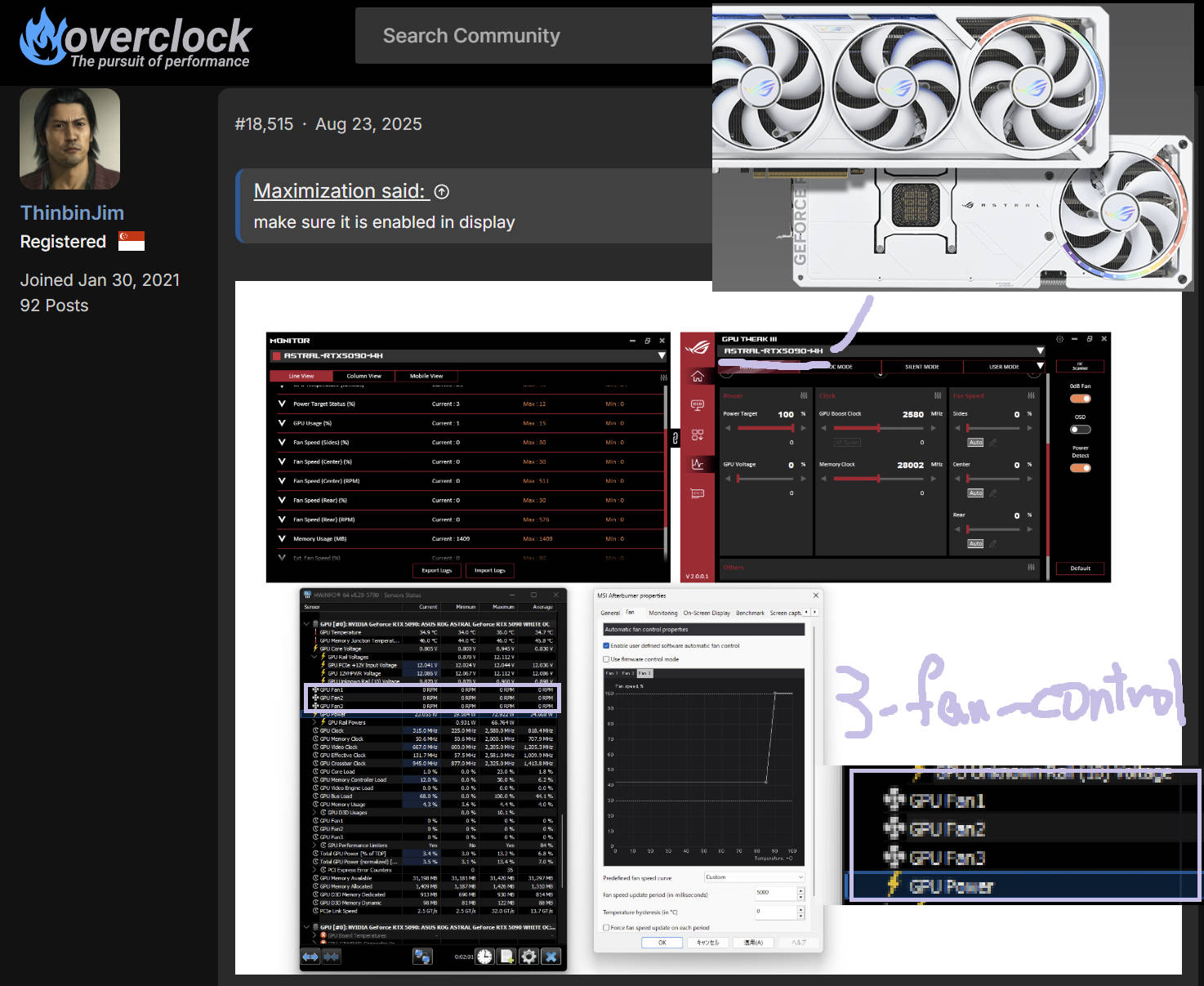Open the monitoring graph icon in GPU Tweak sidebar
Viewport: 1204px width, 986px height.
698,464
